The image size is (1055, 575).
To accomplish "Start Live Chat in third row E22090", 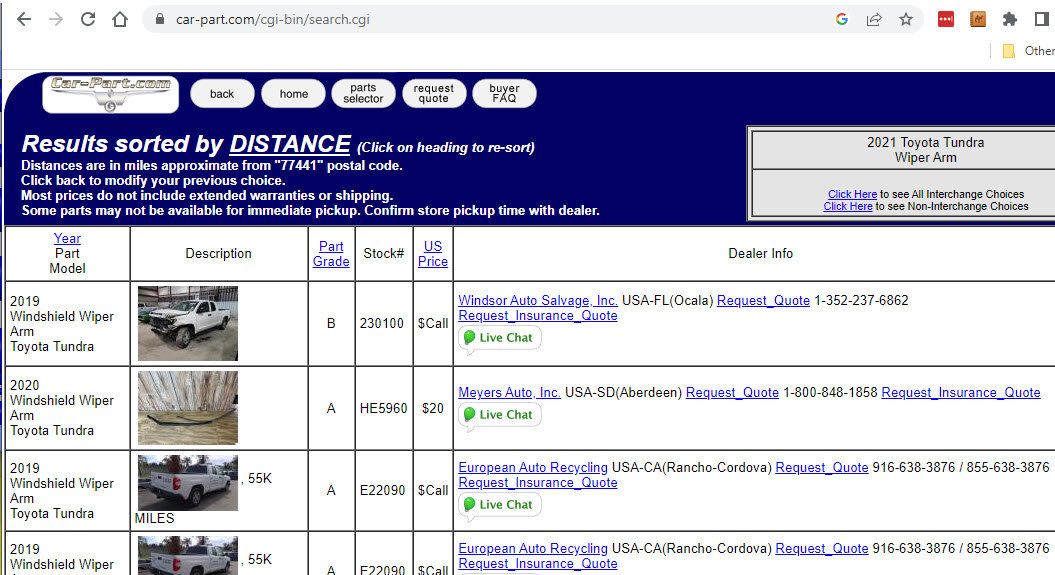I will (x=500, y=504).
